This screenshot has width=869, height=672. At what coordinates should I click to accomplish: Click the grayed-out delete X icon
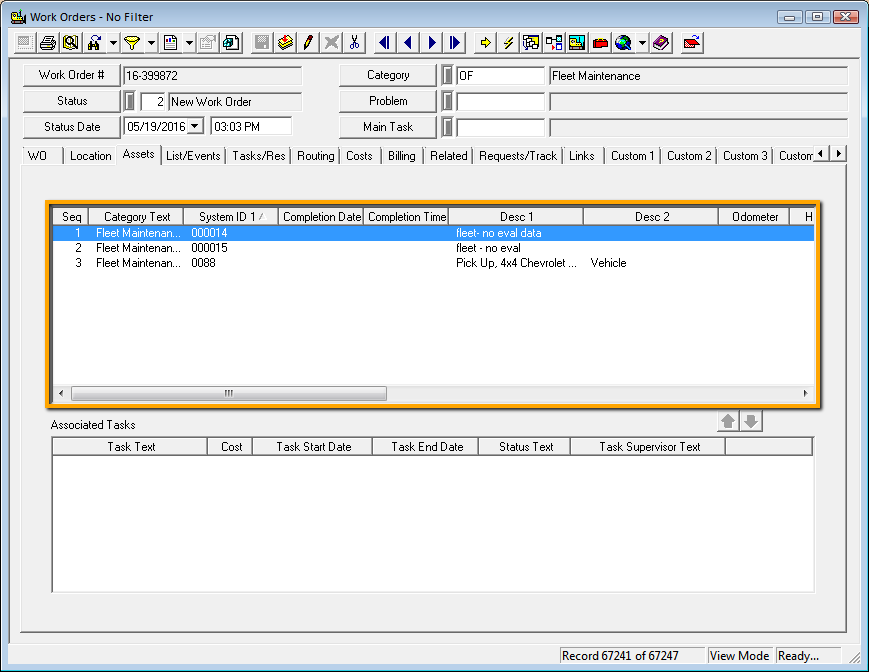(331, 43)
